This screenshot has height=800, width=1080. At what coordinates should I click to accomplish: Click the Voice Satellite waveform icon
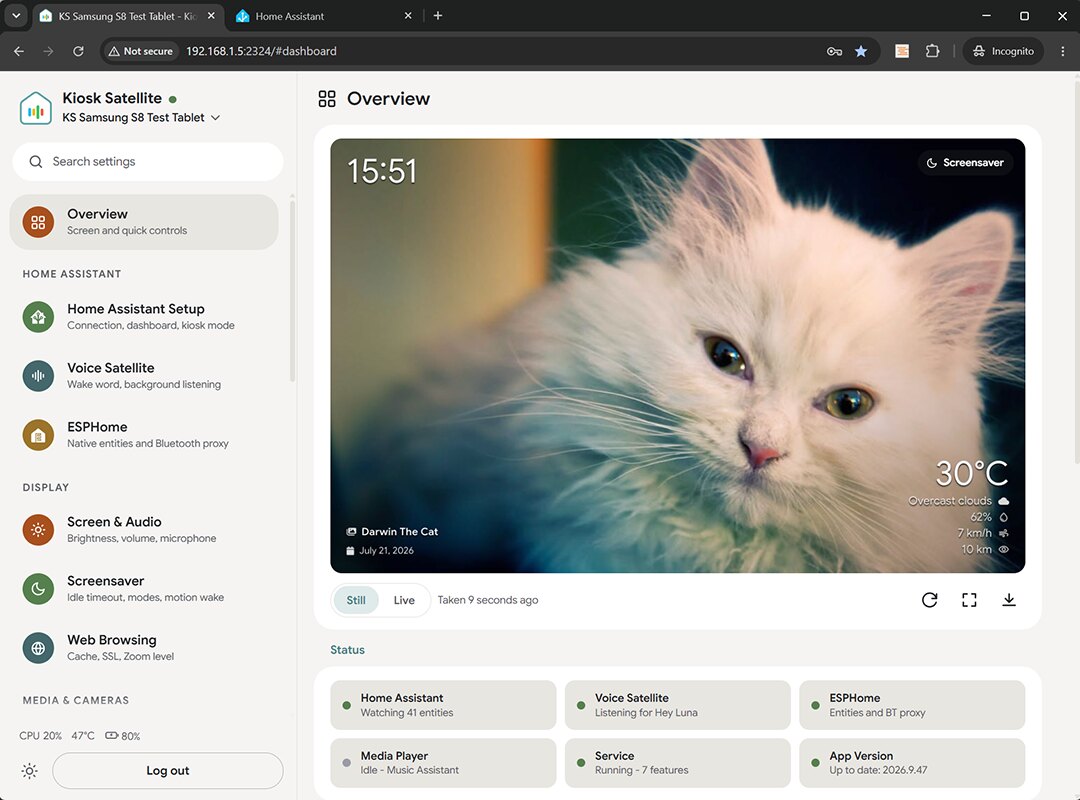click(38, 376)
